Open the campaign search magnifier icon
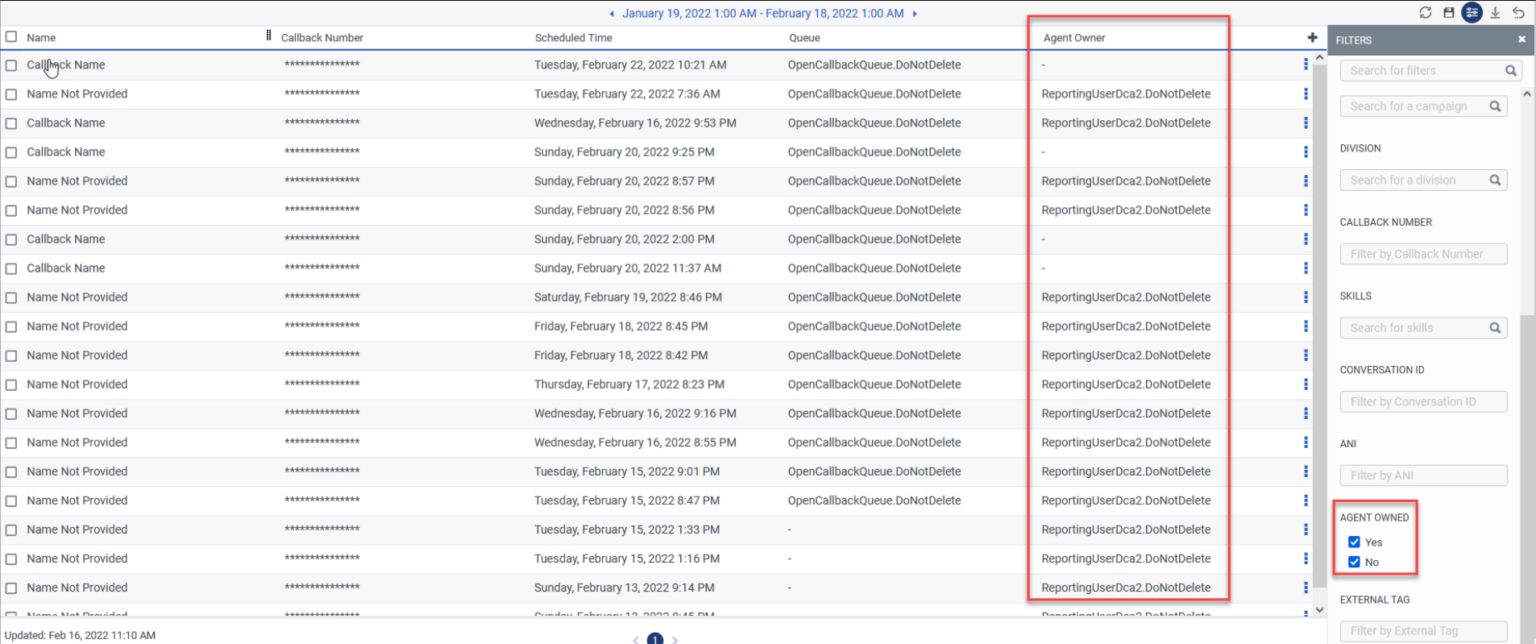 coord(1494,105)
